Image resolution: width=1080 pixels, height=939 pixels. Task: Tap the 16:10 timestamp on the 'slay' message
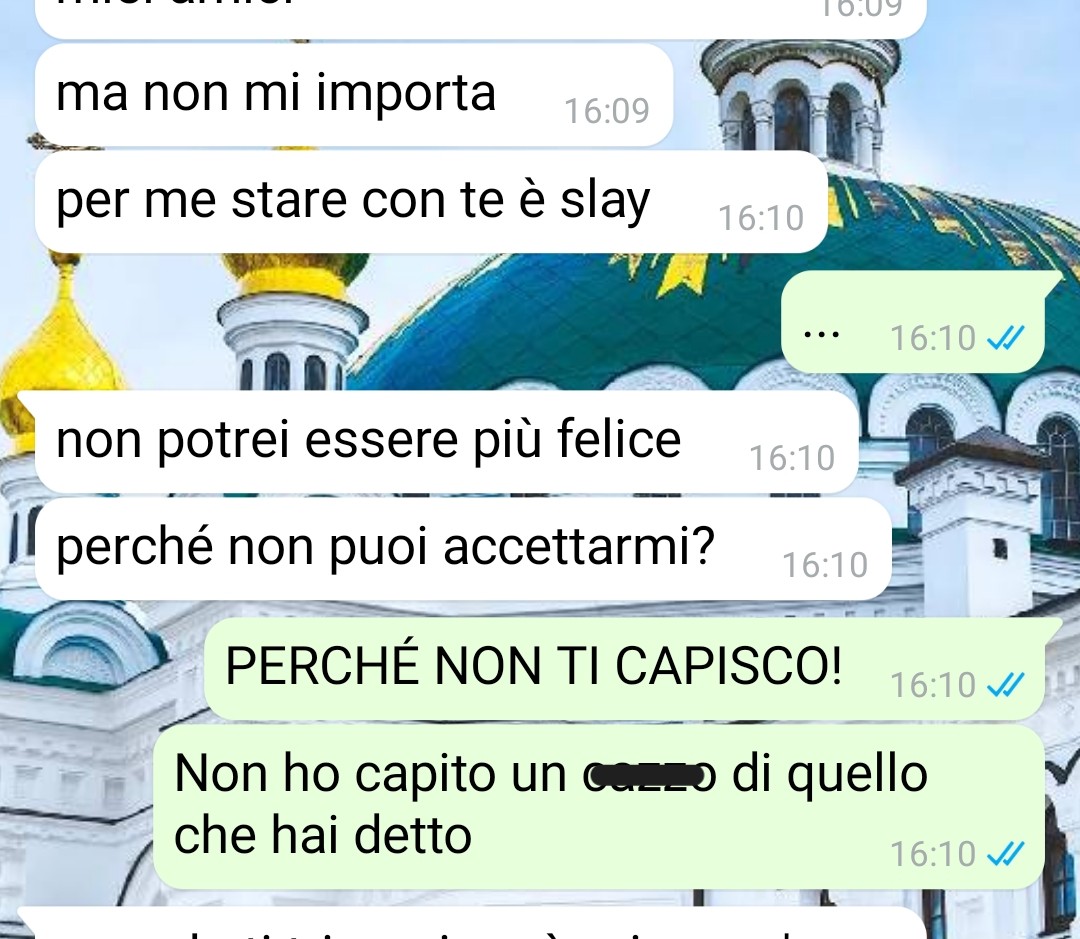[761, 218]
